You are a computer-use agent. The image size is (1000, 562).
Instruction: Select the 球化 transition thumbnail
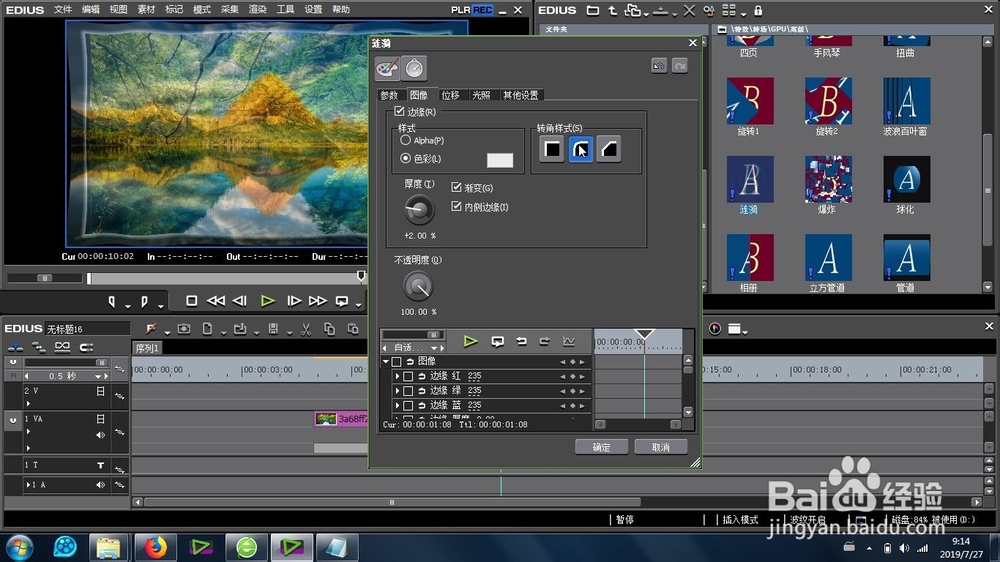[906, 179]
